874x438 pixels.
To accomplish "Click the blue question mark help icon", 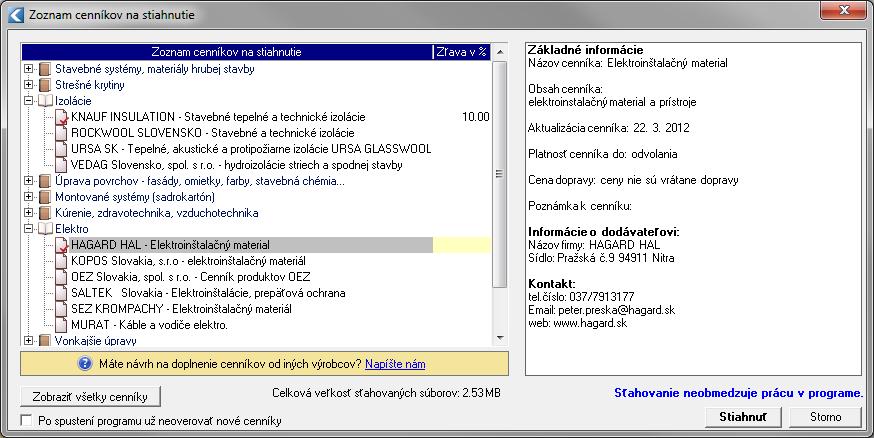I will click(x=85, y=364).
